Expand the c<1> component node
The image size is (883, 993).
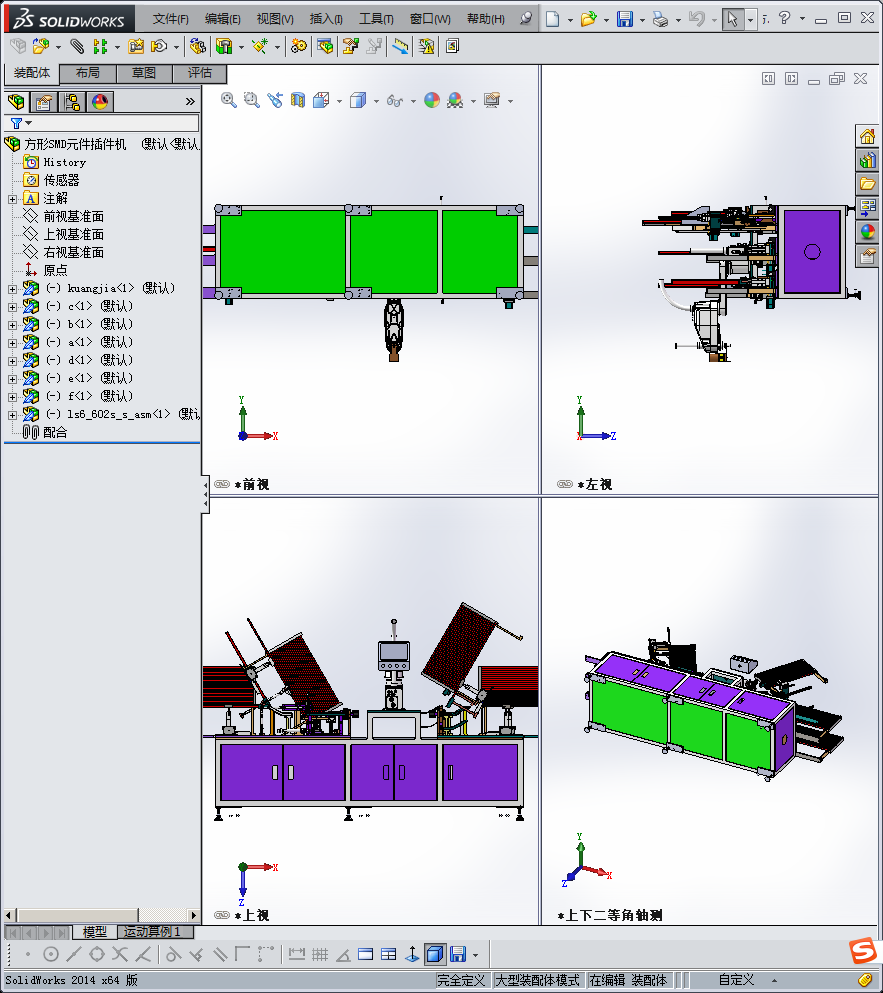[12, 307]
